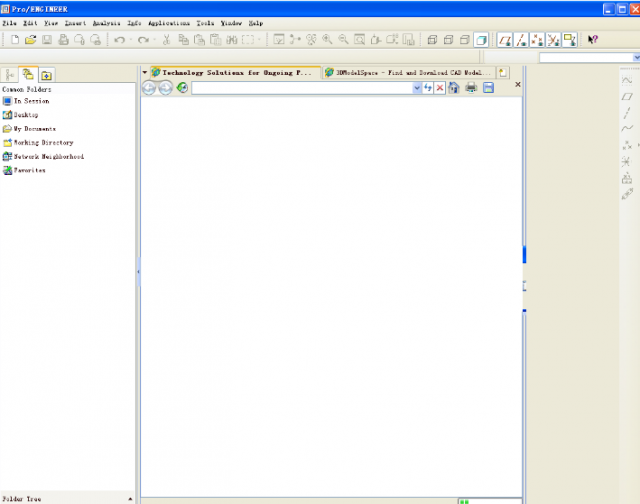The image size is (640, 504).
Task: Open the browser tab list arrow
Action: coord(144,73)
